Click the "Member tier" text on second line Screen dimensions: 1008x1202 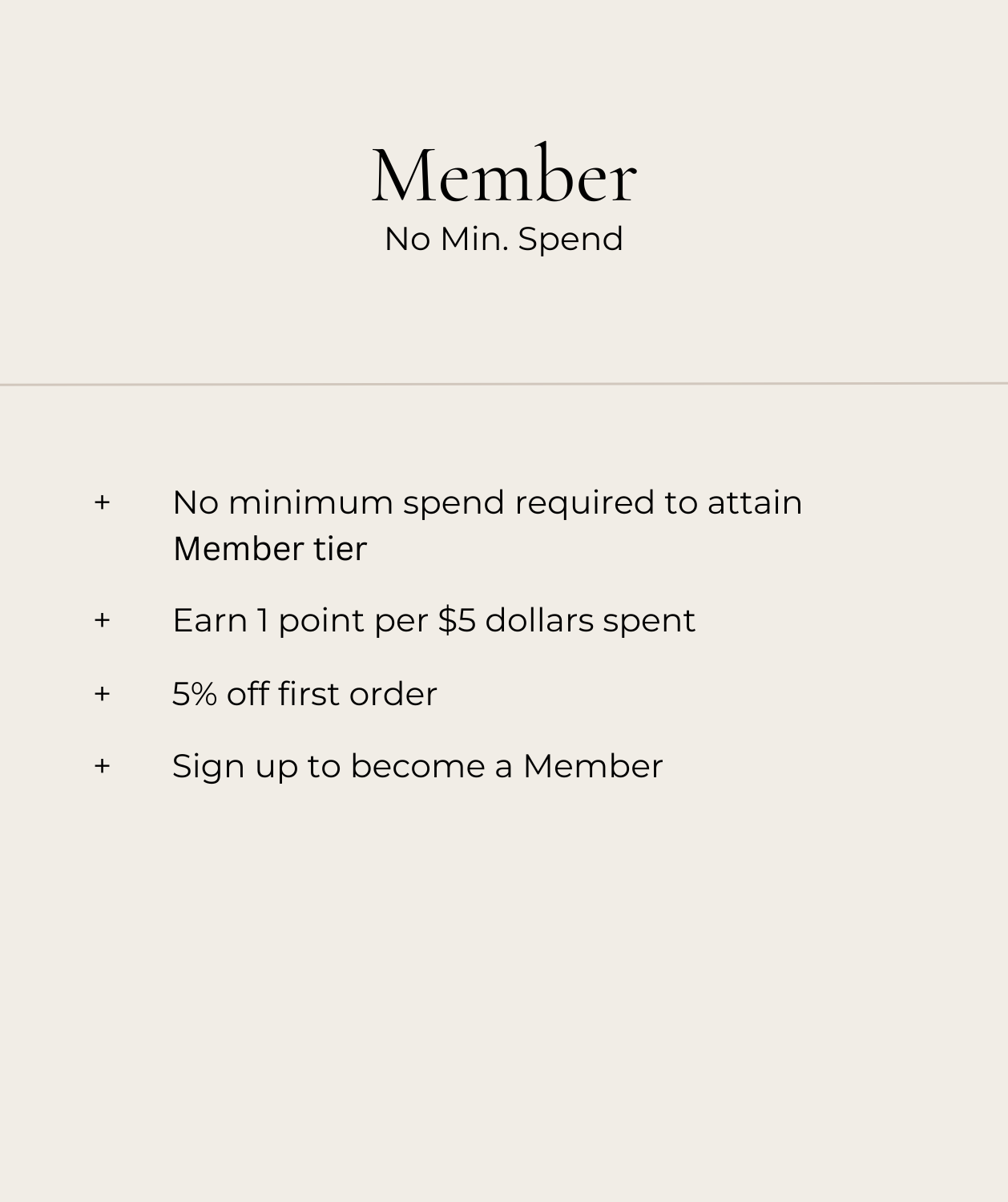[x=270, y=549]
